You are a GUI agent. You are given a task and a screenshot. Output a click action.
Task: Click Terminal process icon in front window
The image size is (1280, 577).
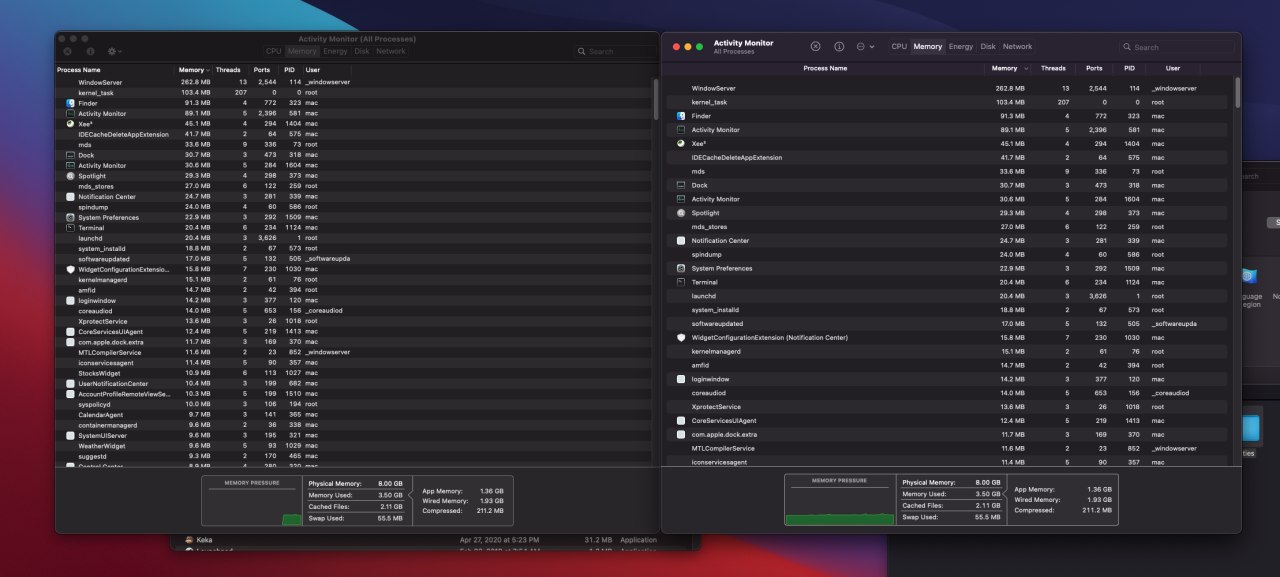(x=681, y=282)
